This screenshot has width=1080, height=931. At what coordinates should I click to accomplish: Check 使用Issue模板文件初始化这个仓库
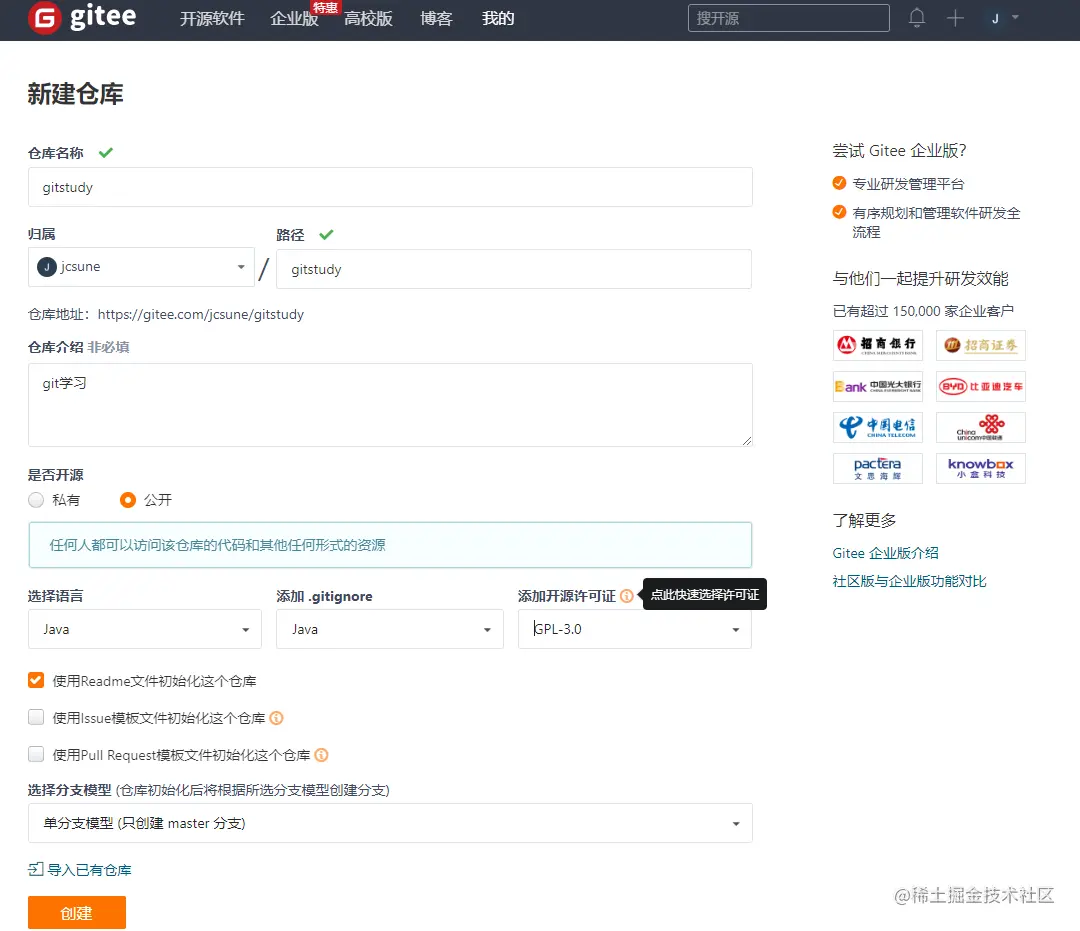coord(36,718)
